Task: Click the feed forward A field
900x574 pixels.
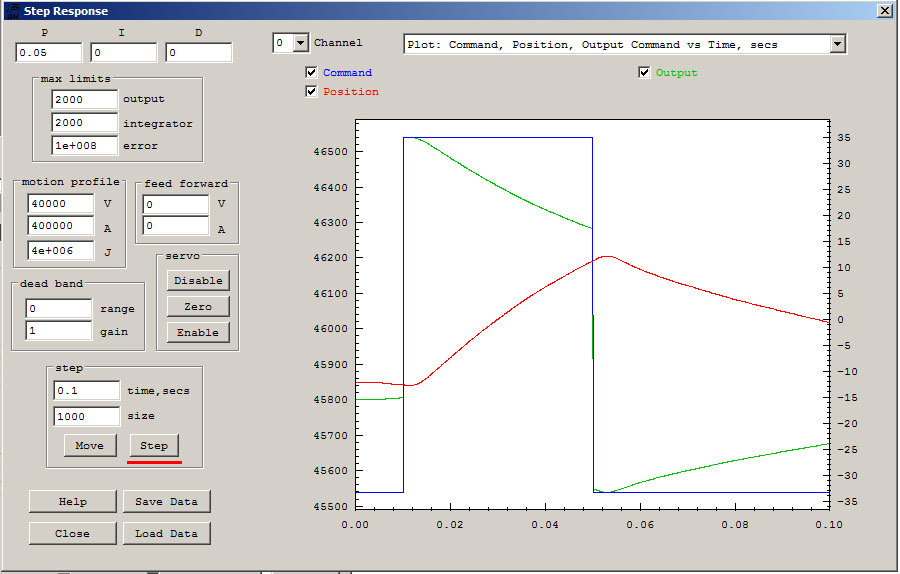Action: [x=176, y=226]
